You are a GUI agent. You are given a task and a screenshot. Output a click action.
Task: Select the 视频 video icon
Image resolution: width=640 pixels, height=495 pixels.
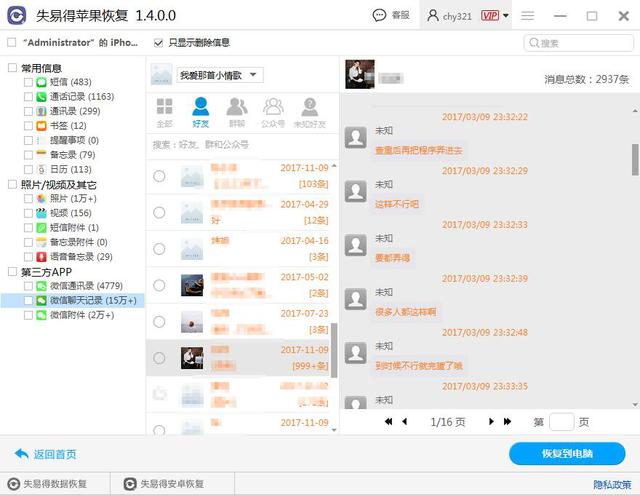(41, 213)
